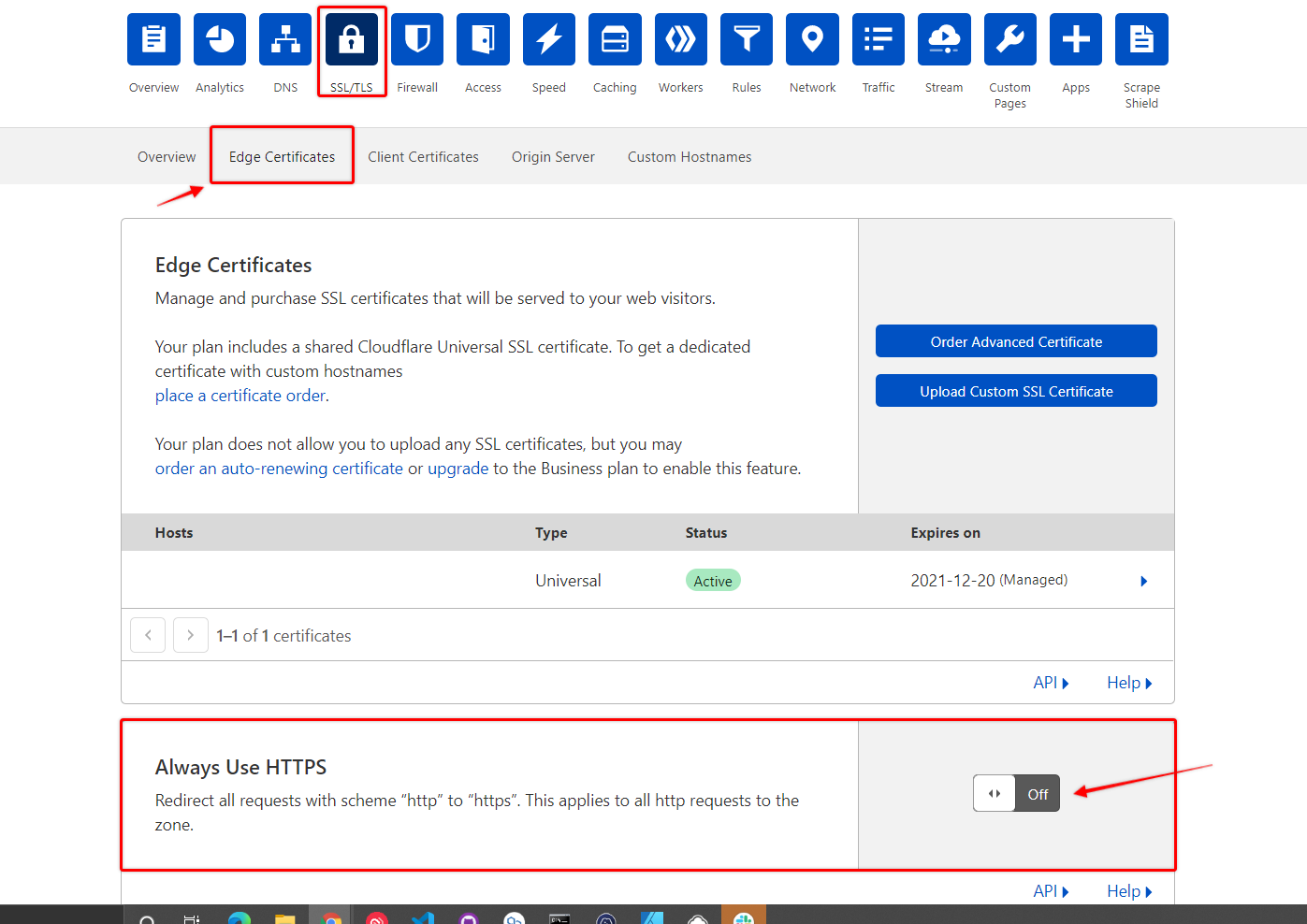Go to the DNS section icon
This screenshot has width=1307, height=924.
coord(285,39)
